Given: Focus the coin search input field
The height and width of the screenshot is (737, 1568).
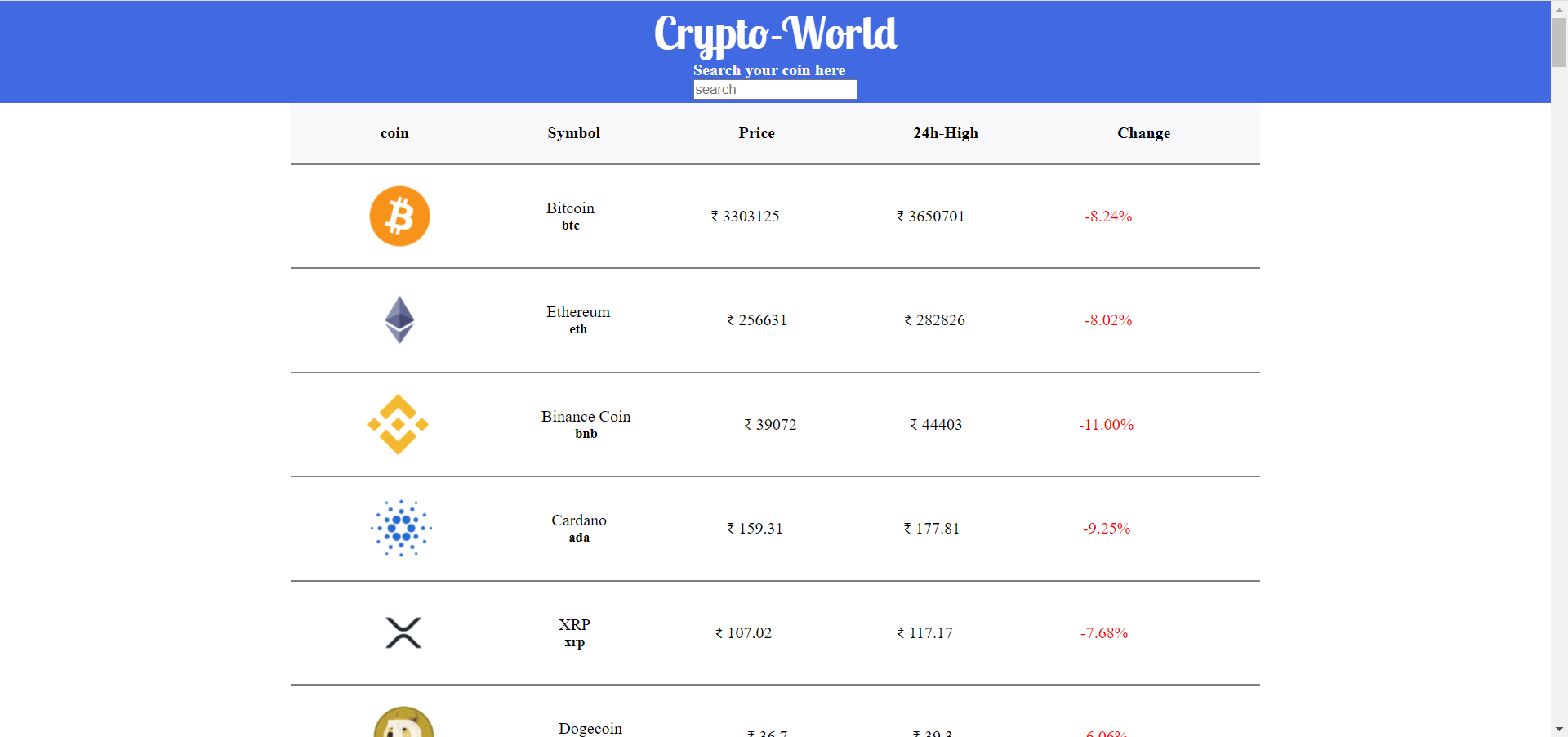Looking at the screenshot, I should (x=775, y=90).
